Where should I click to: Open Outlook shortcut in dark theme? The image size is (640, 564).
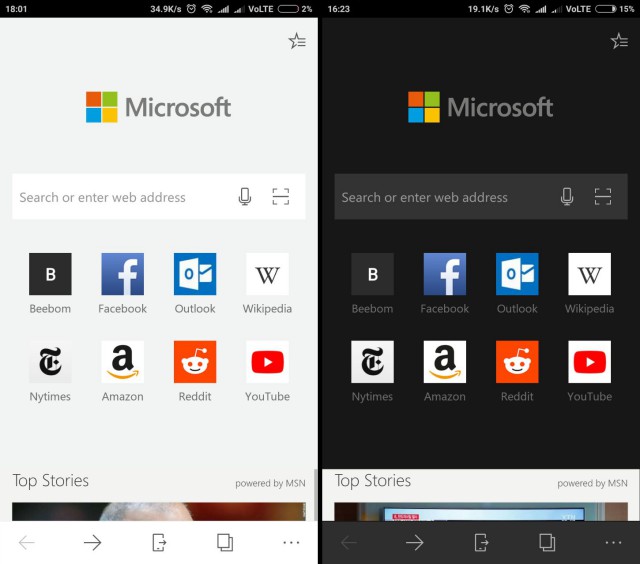click(x=517, y=284)
